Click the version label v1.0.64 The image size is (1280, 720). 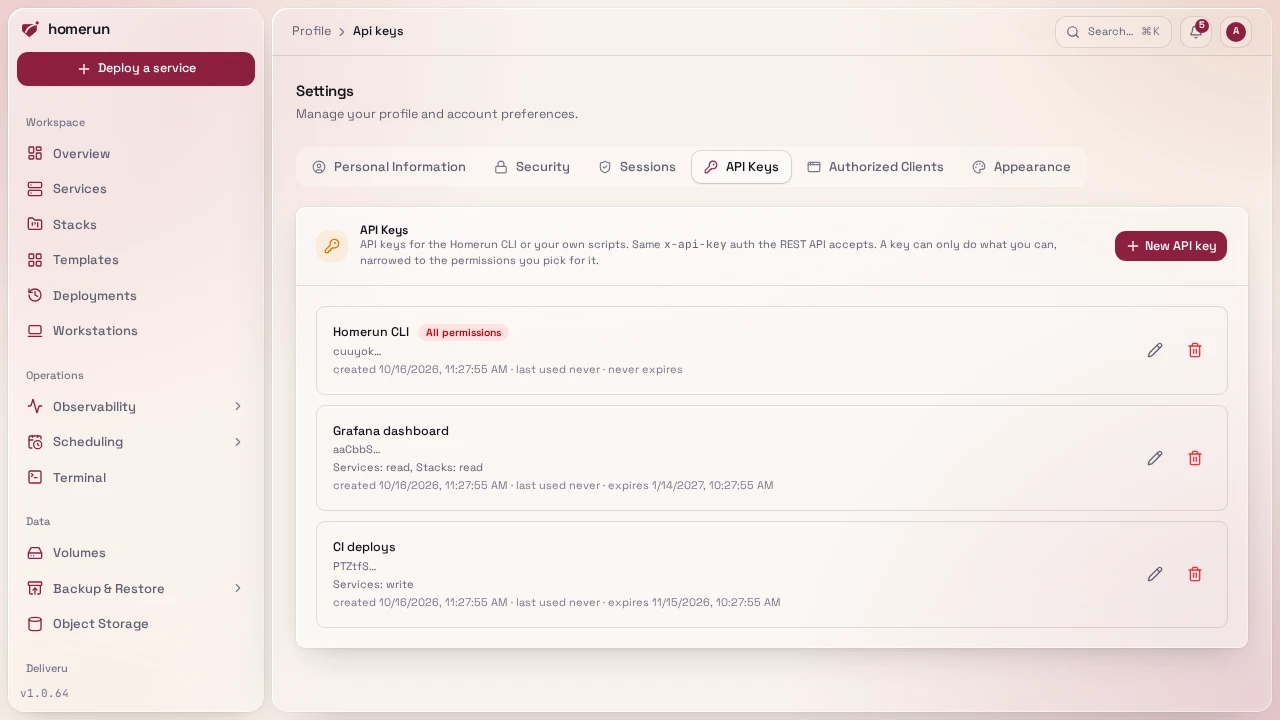44,693
